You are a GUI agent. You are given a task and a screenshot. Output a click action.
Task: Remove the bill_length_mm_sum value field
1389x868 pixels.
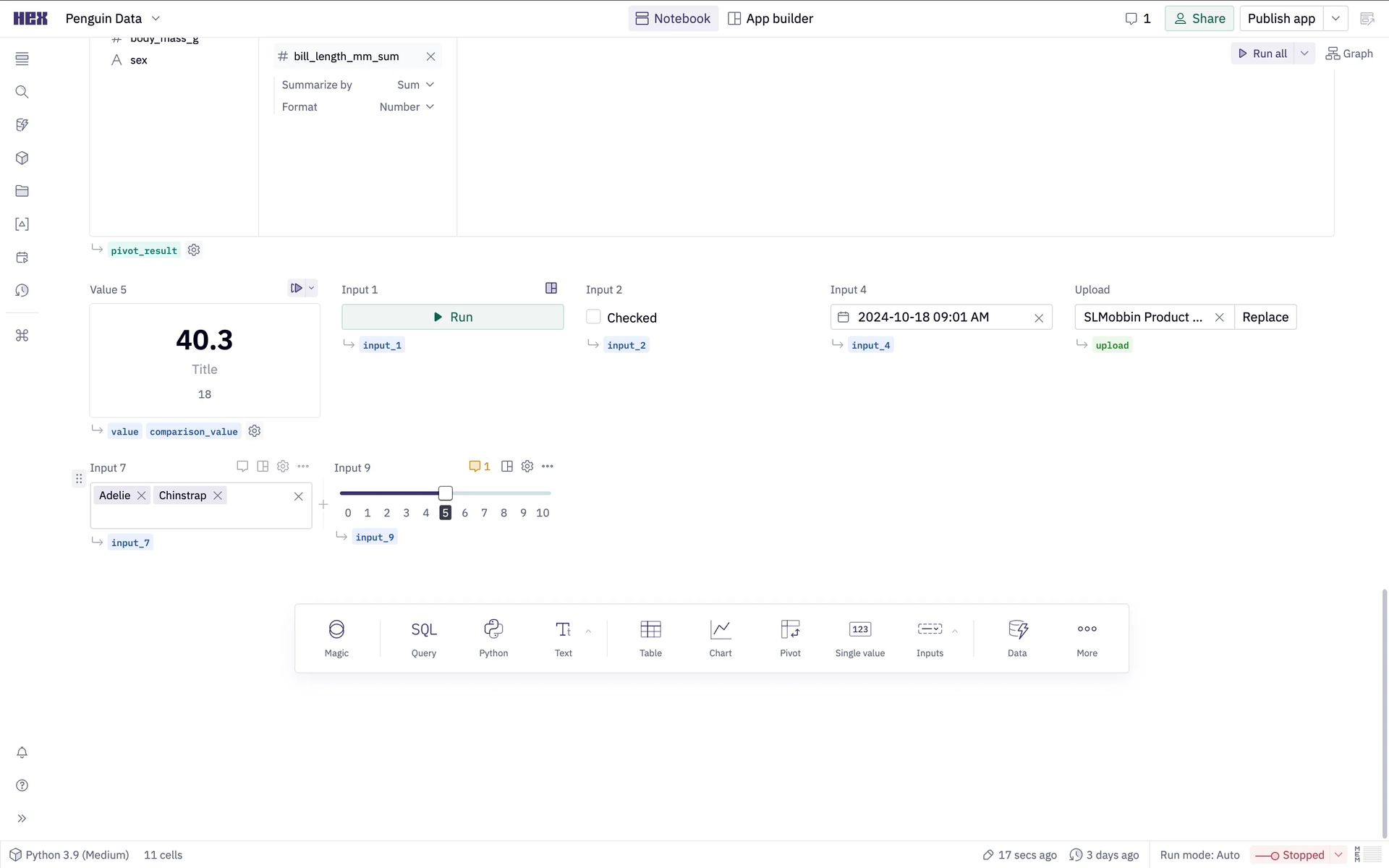tap(431, 56)
